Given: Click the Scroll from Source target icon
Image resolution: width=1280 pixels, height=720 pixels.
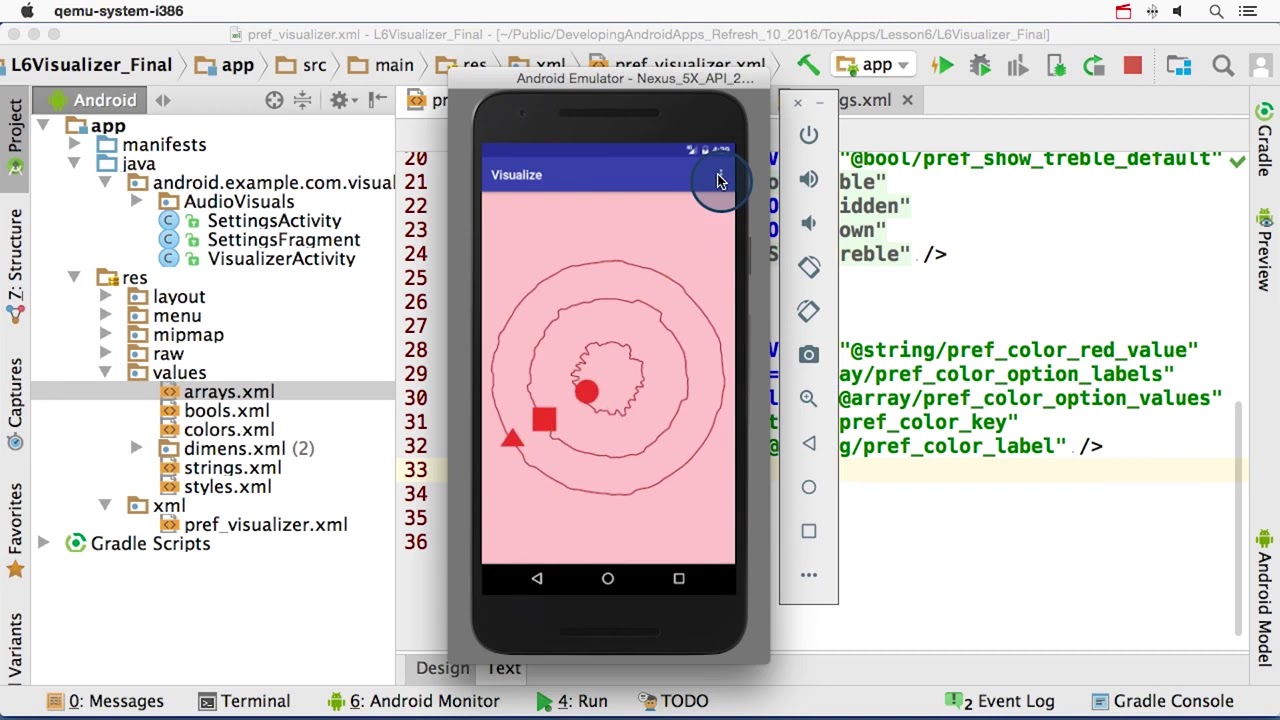Looking at the screenshot, I should [x=274, y=100].
